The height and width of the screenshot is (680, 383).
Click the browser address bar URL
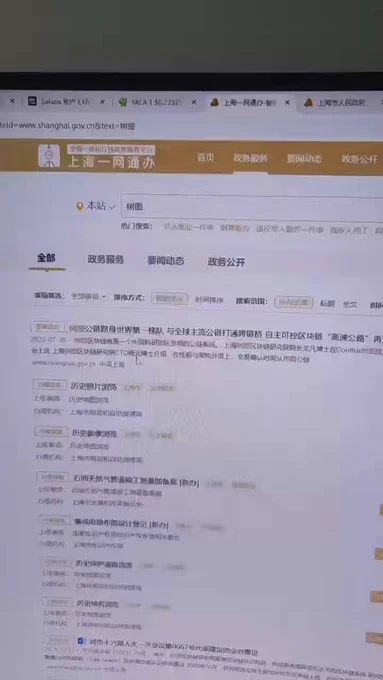click(x=67, y=126)
